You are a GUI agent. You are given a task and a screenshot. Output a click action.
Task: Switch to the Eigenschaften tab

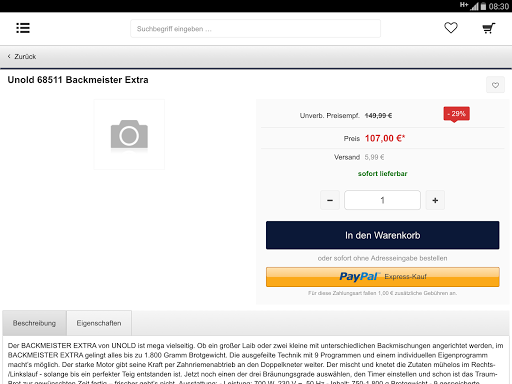pyautogui.click(x=99, y=323)
